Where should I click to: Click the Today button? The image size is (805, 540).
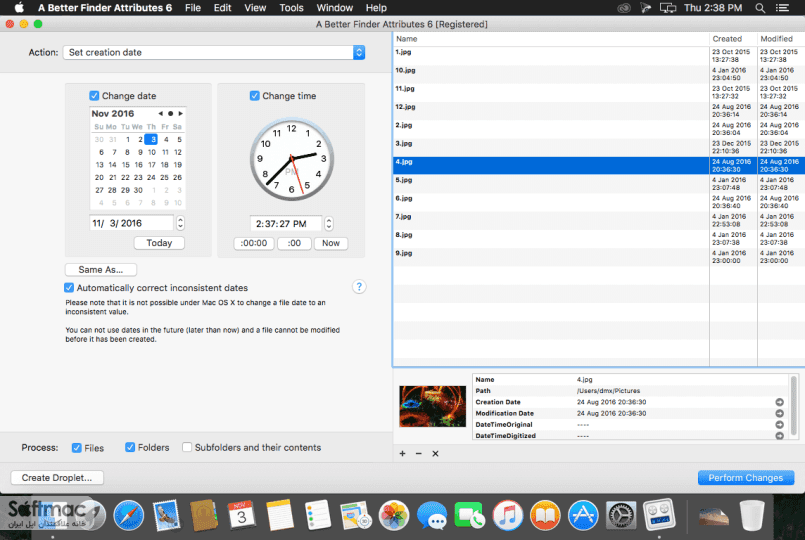coord(159,243)
